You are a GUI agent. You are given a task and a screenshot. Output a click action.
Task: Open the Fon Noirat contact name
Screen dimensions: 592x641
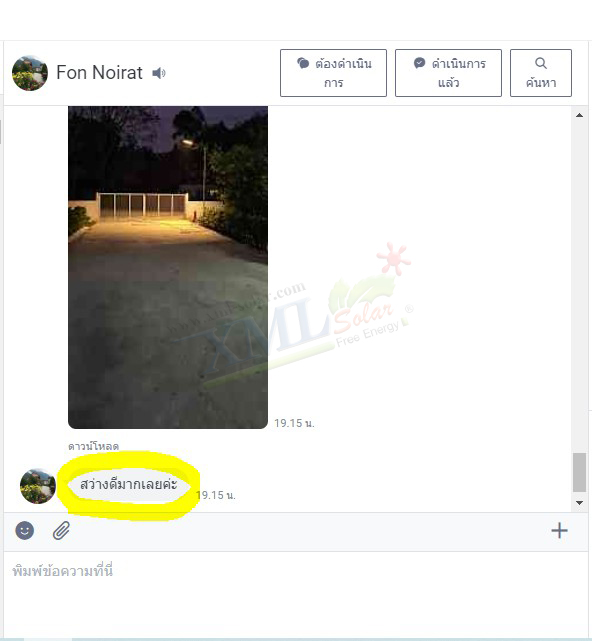tap(99, 73)
